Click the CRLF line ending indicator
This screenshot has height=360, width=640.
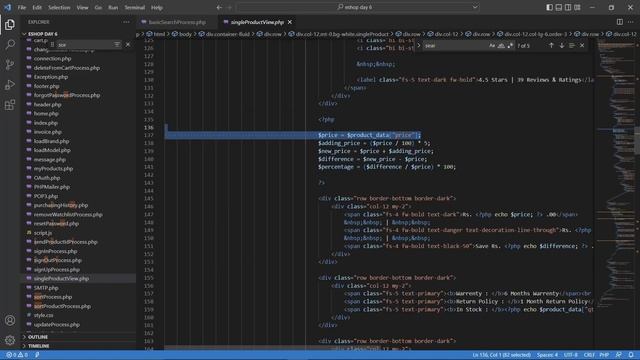point(589,355)
